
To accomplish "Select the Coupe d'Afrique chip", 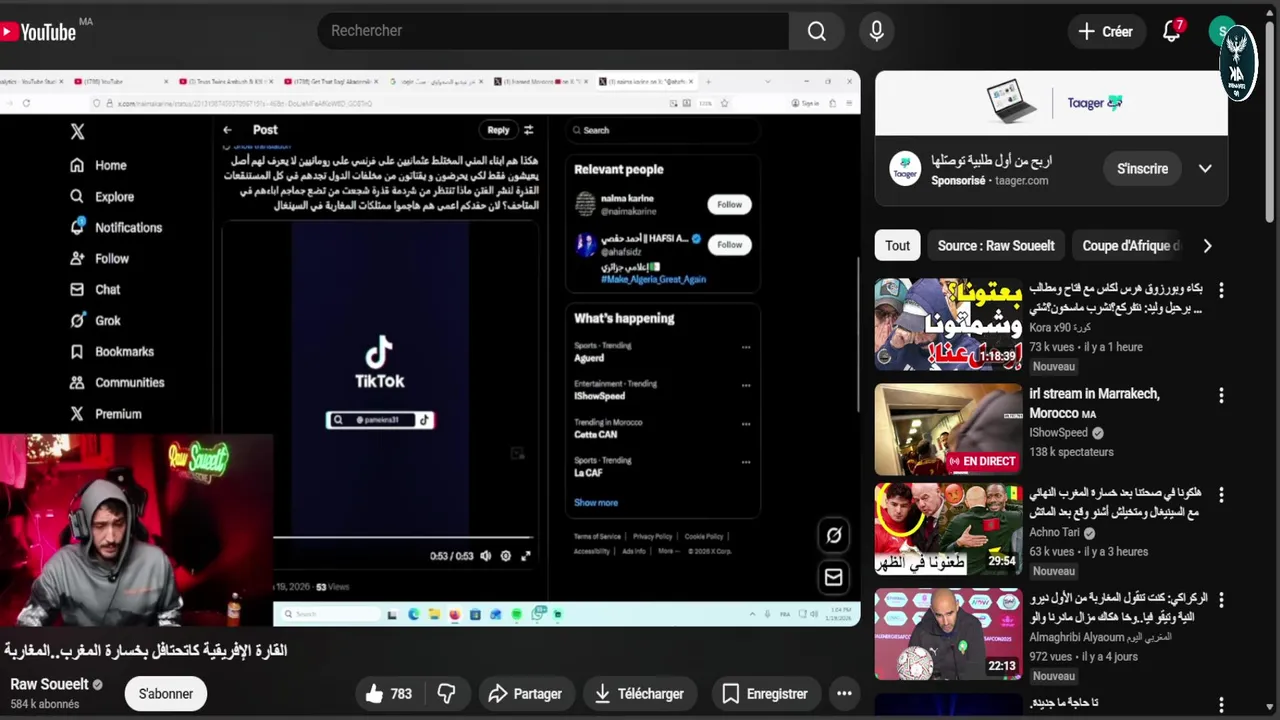I will [1131, 245].
